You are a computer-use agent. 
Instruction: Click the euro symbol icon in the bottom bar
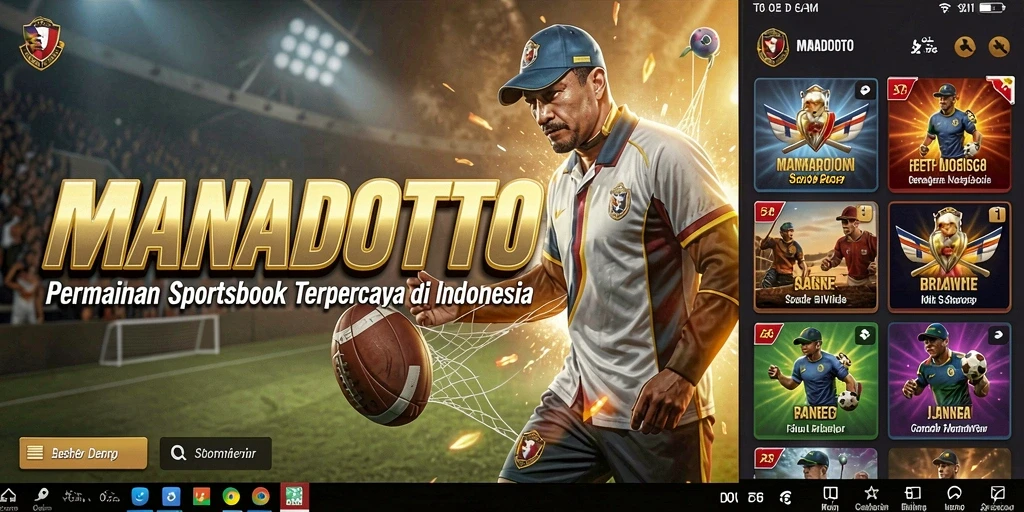click(786, 498)
